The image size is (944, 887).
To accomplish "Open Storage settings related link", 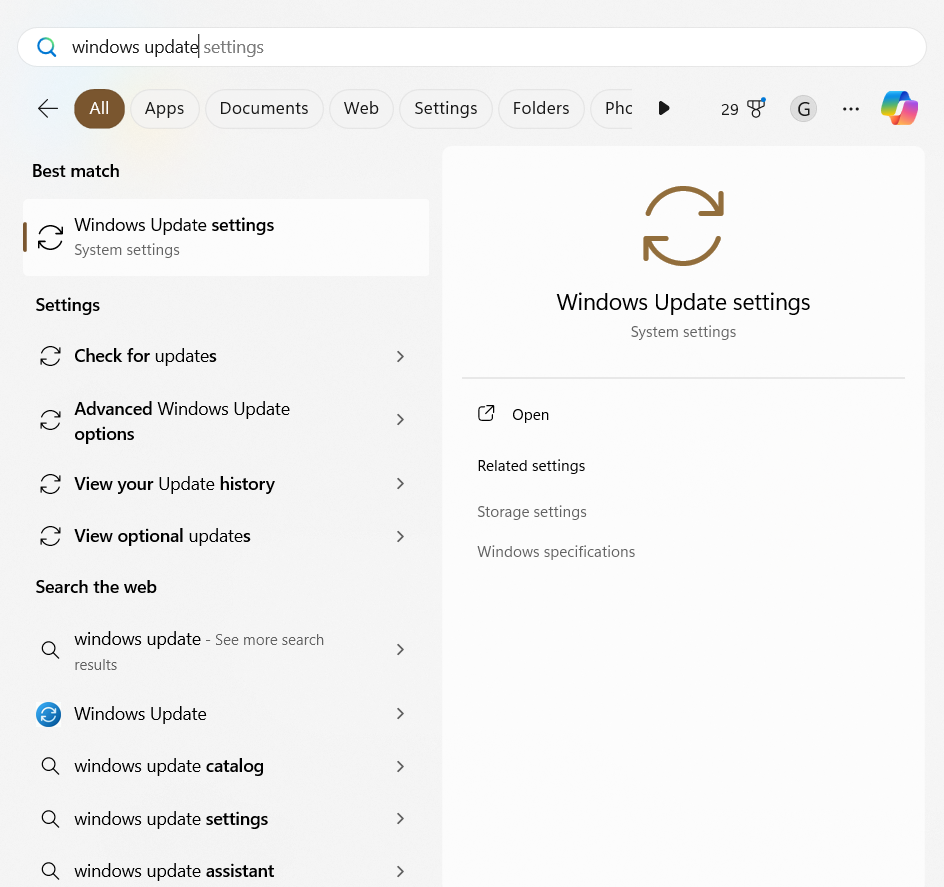I will click(532, 512).
